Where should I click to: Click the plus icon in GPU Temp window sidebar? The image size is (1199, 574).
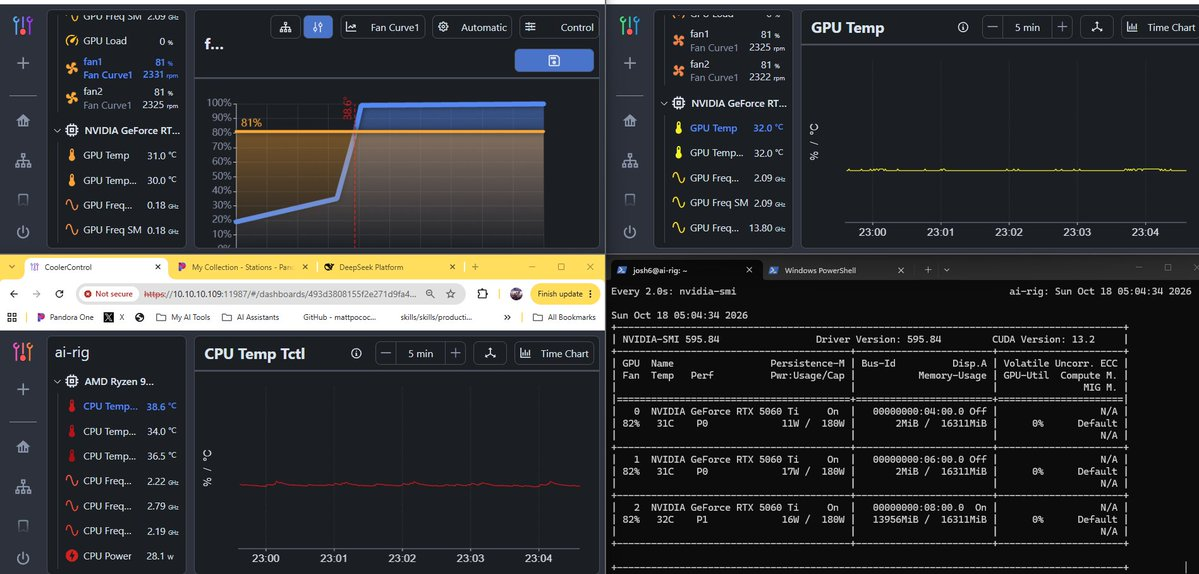click(x=629, y=63)
